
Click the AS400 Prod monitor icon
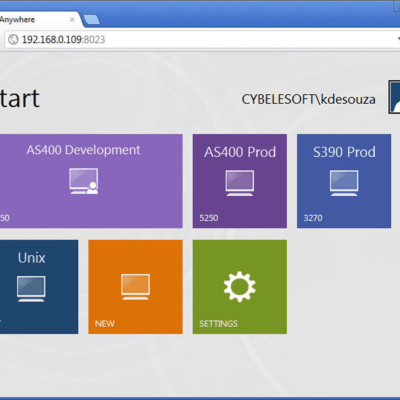point(240,183)
